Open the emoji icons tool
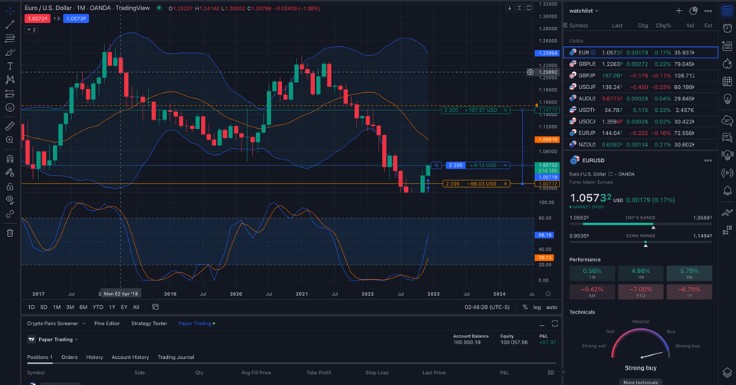Image resolution: width=736 pixels, height=385 pixels. tap(10, 108)
